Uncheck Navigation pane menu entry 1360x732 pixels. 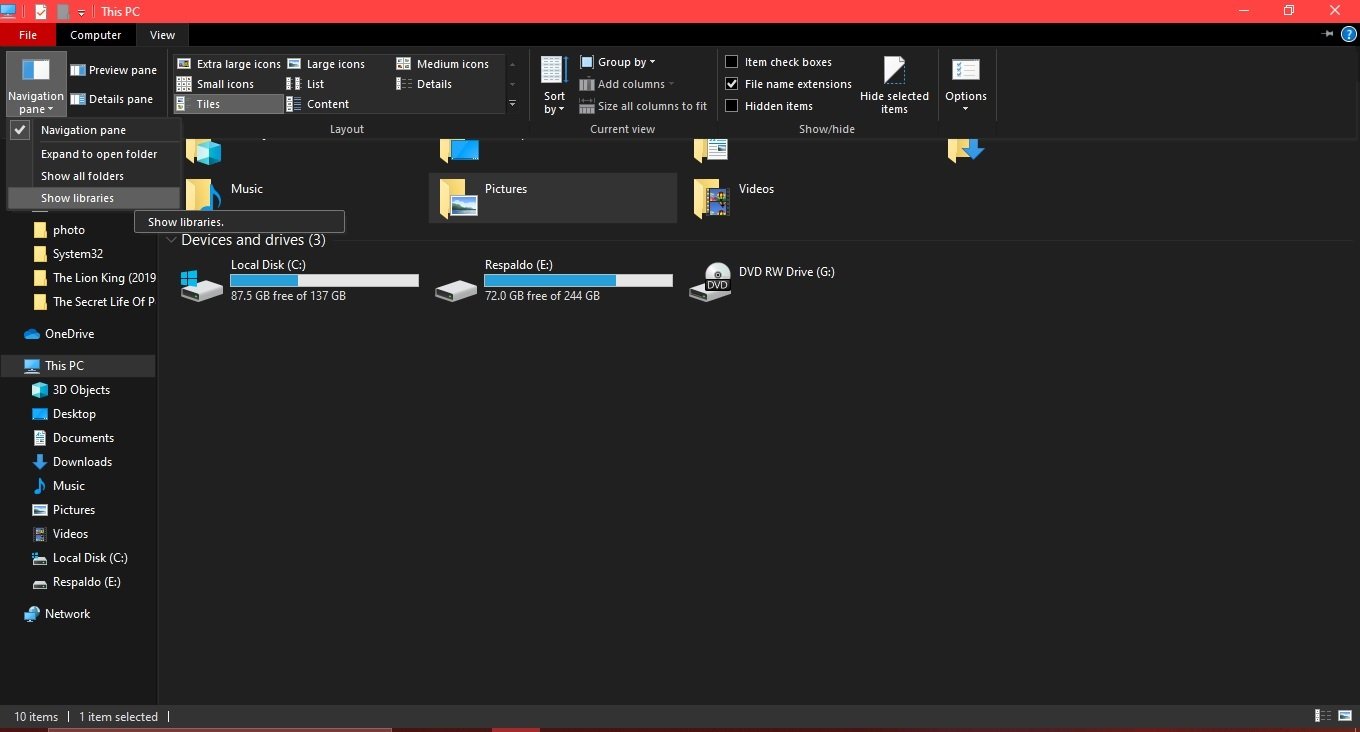[x=93, y=130]
